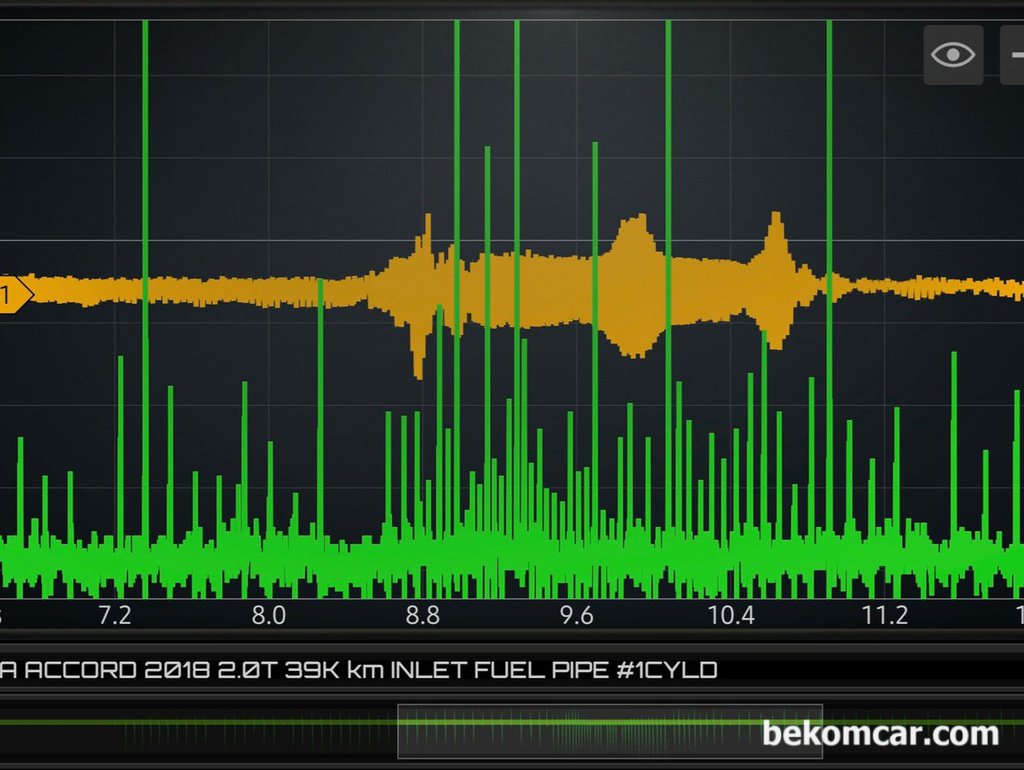1024x770 pixels.
Task: Click the highlighted selection window in overview strip
Action: coord(610,731)
